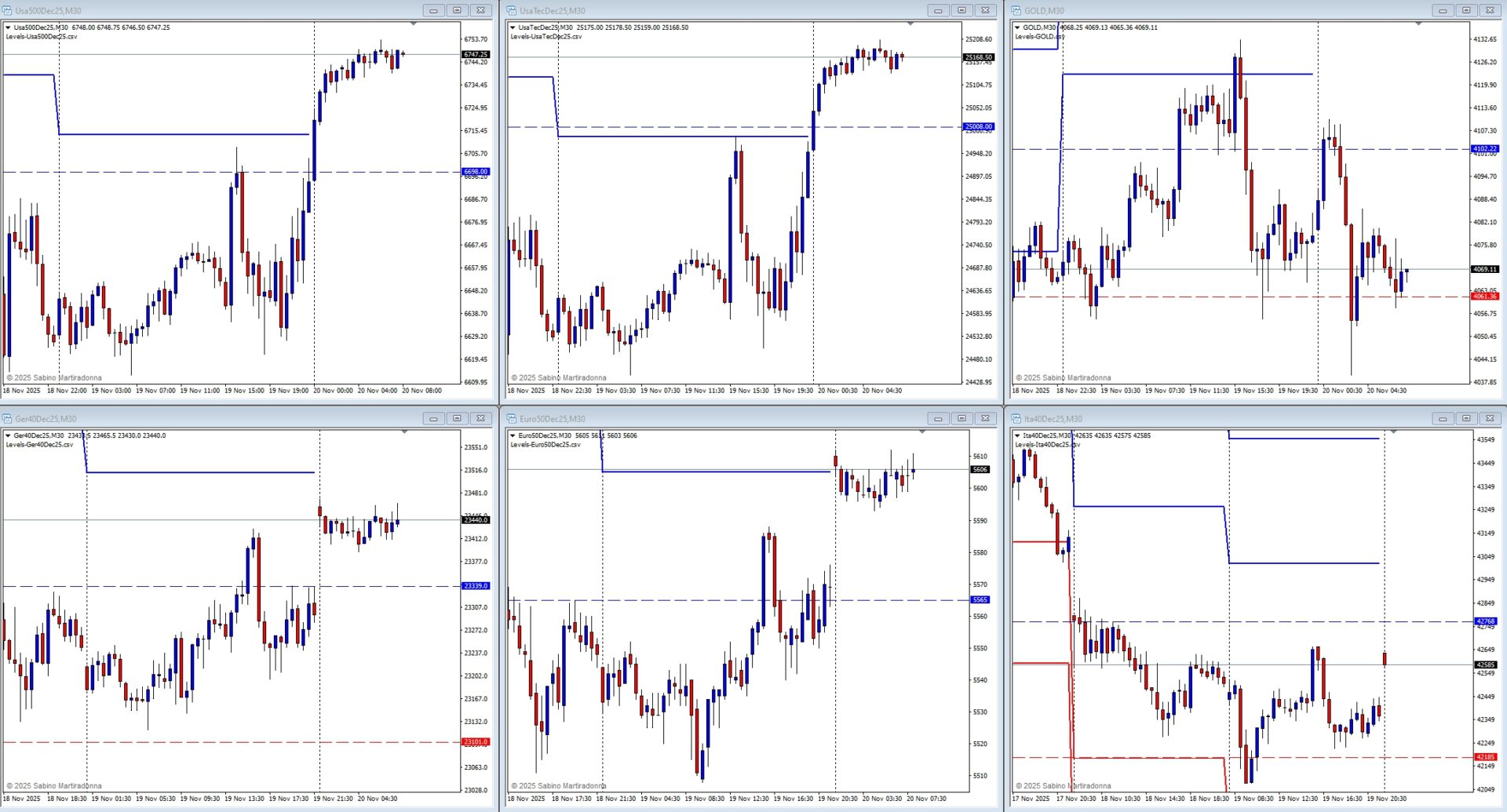
Task: Click the GOLD chart window icon
Action: click(x=1016, y=10)
